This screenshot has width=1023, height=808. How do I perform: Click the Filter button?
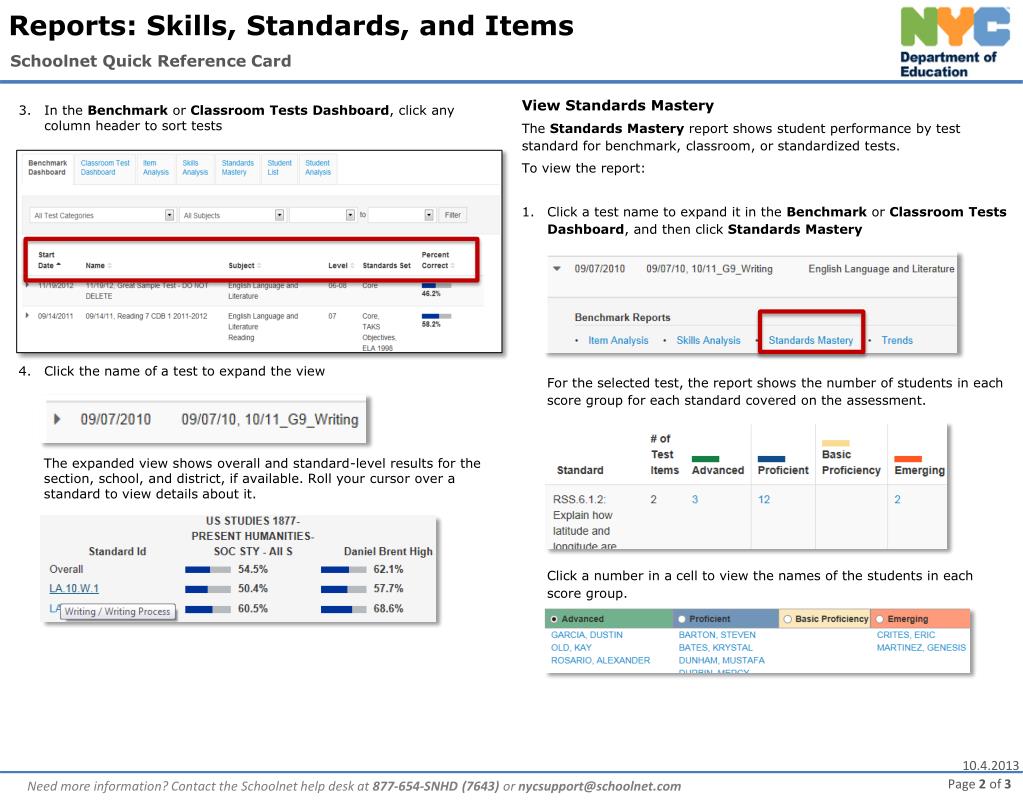pos(452,215)
